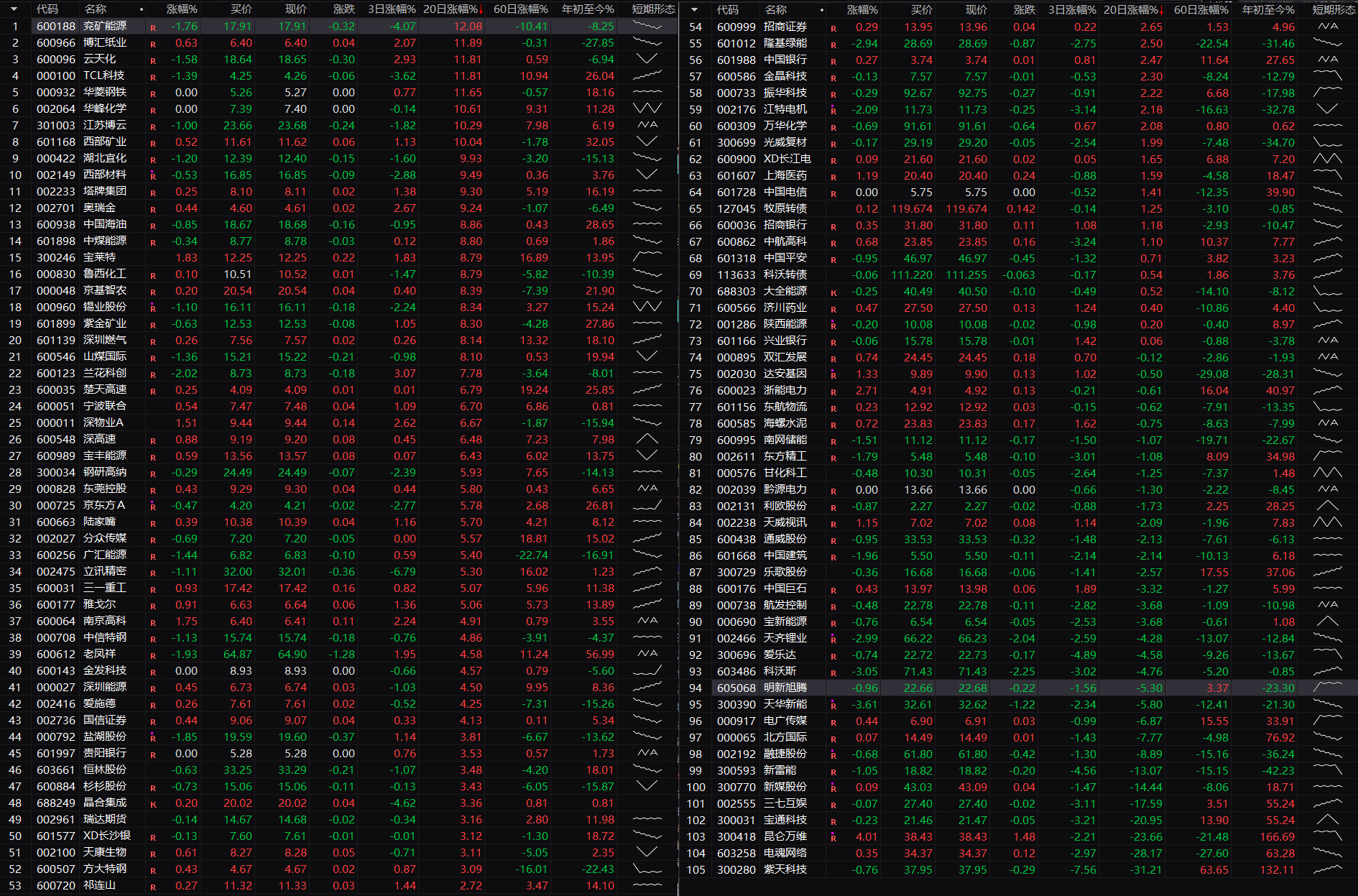The height and width of the screenshot is (896, 1358).
Task: Click the R marker beside 兖矿能源
Action: tap(153, 27)
